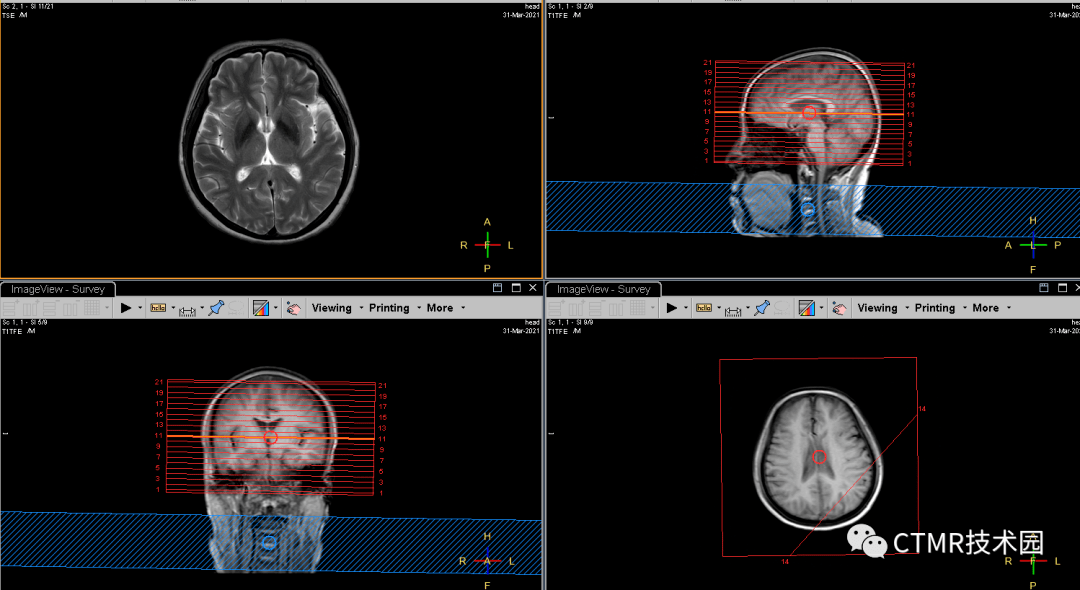1080x590 pixels.
Task: Select the distance measurement ruler in axial toolbar
Action: click(733, 309)
